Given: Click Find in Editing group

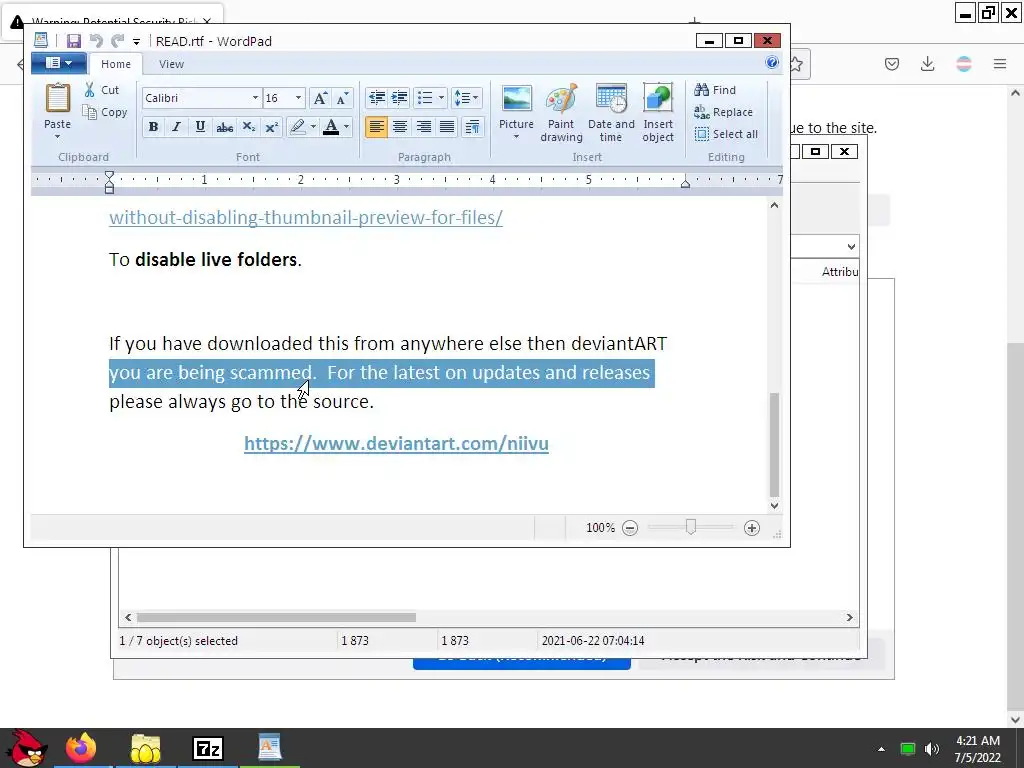Looking at the screenshot, I should pos(715,90).
